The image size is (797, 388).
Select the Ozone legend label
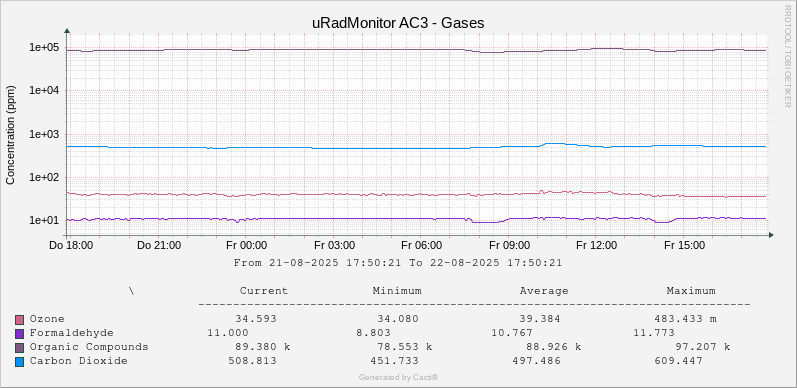pyautogui.click(x=47, y=319)
